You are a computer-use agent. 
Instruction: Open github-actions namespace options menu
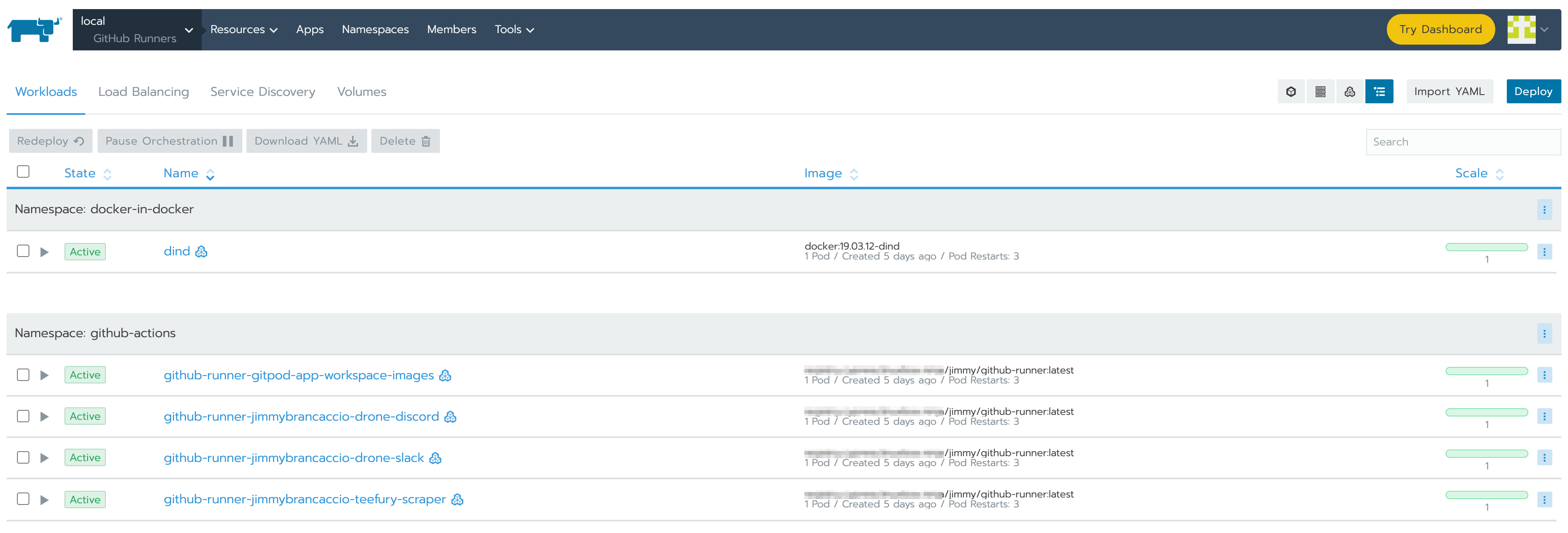[1544, 333]
